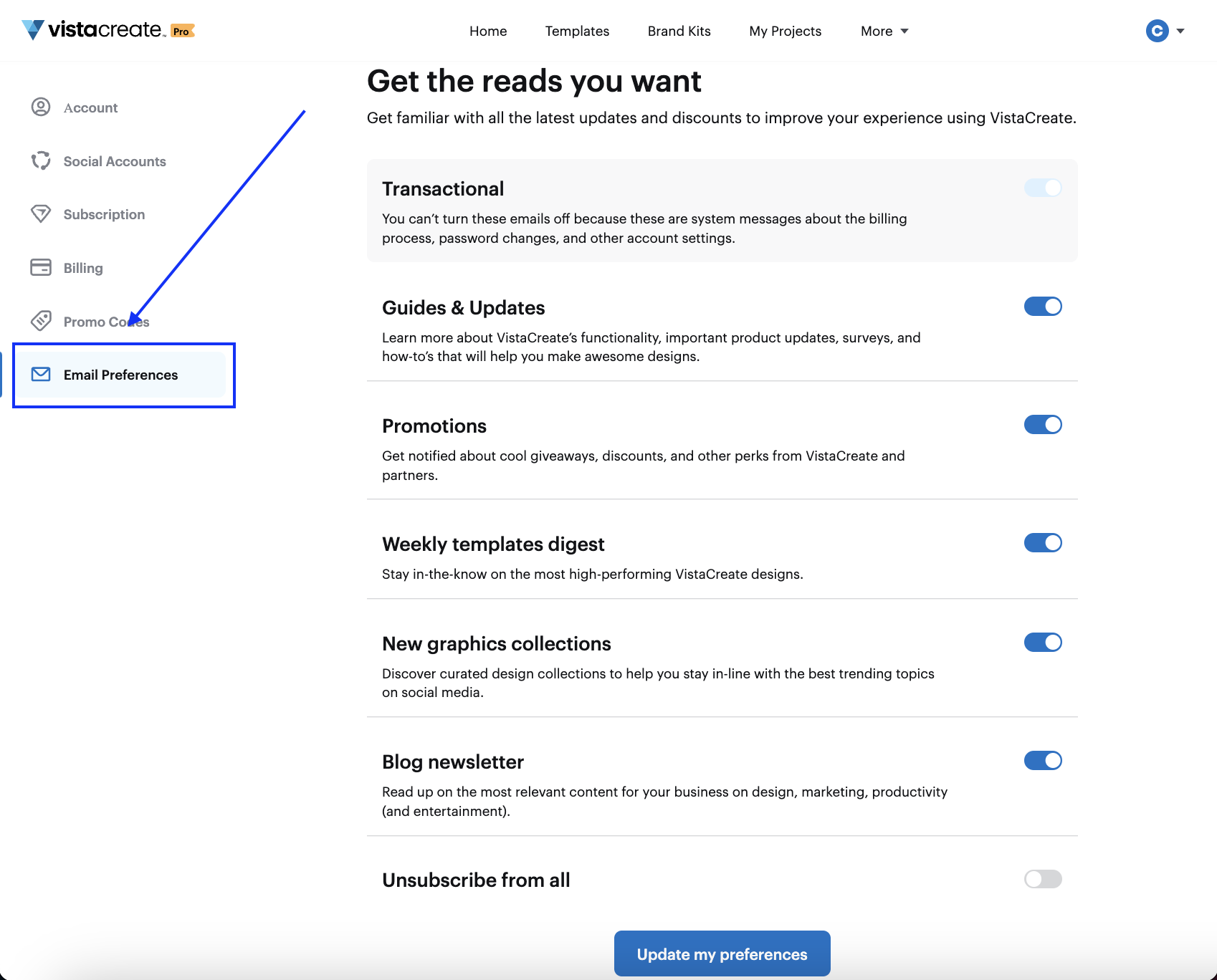1217x980 pixels.
Task: Click the Pro badge next to logo
Action: 183,31
